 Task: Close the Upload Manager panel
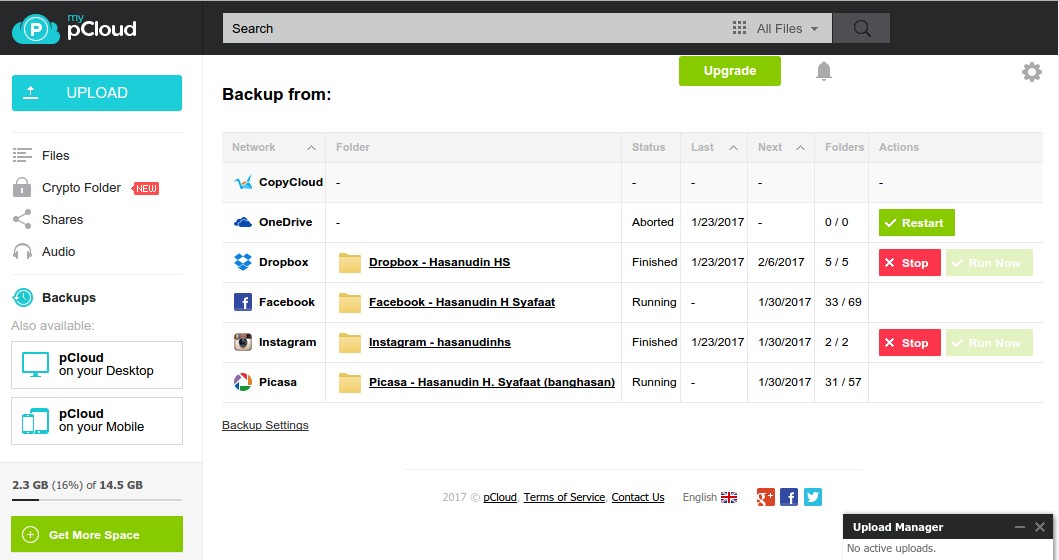[x=1040, y=527]
